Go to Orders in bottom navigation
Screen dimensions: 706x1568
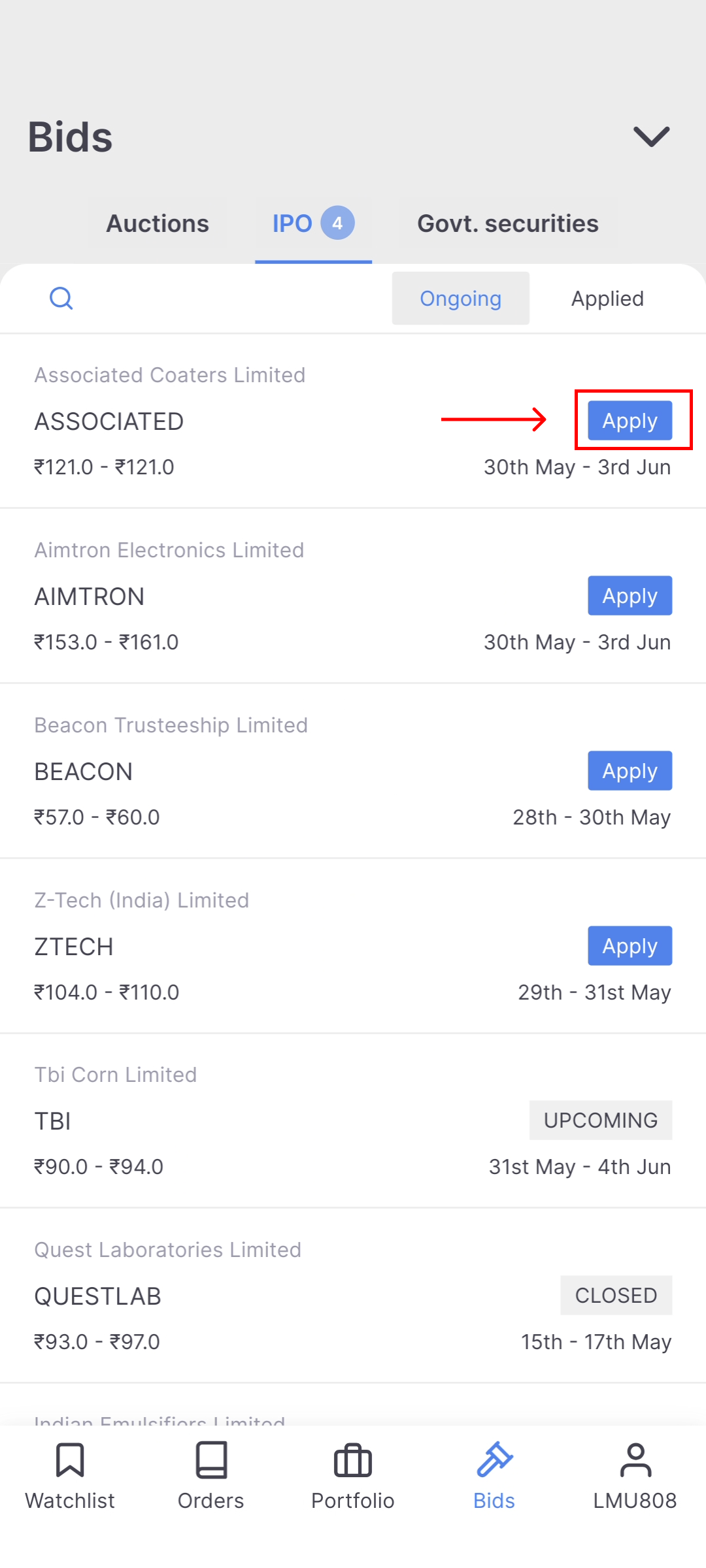pos(211,1461)
